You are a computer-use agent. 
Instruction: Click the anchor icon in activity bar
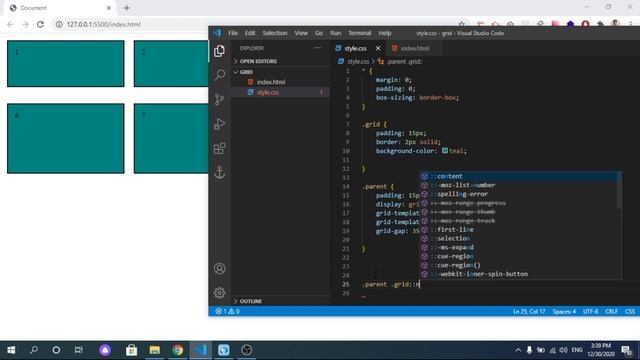click(x=219, y=172)
